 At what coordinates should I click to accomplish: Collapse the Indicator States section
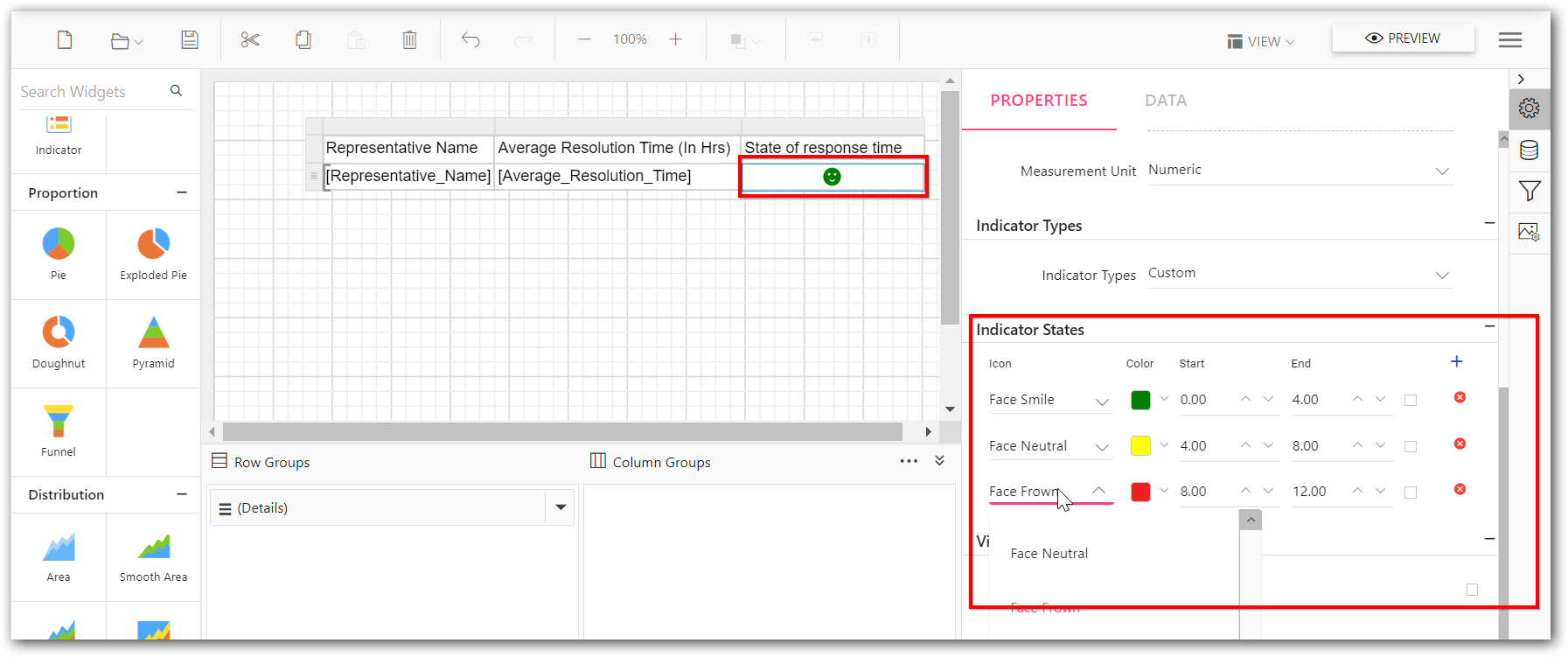[x=1489, y=326]
